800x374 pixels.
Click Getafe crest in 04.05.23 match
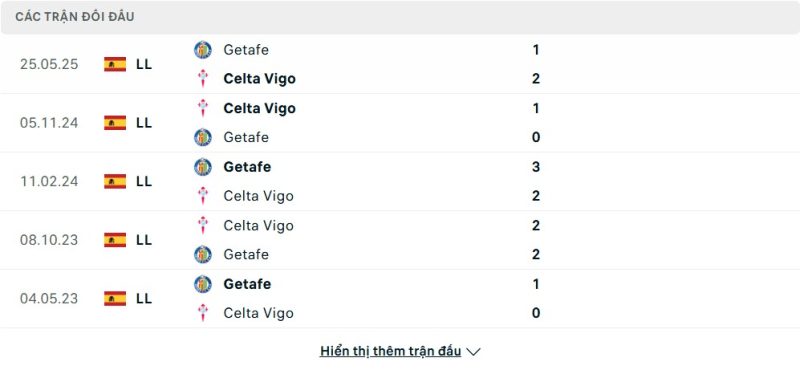tap(203, 284)
